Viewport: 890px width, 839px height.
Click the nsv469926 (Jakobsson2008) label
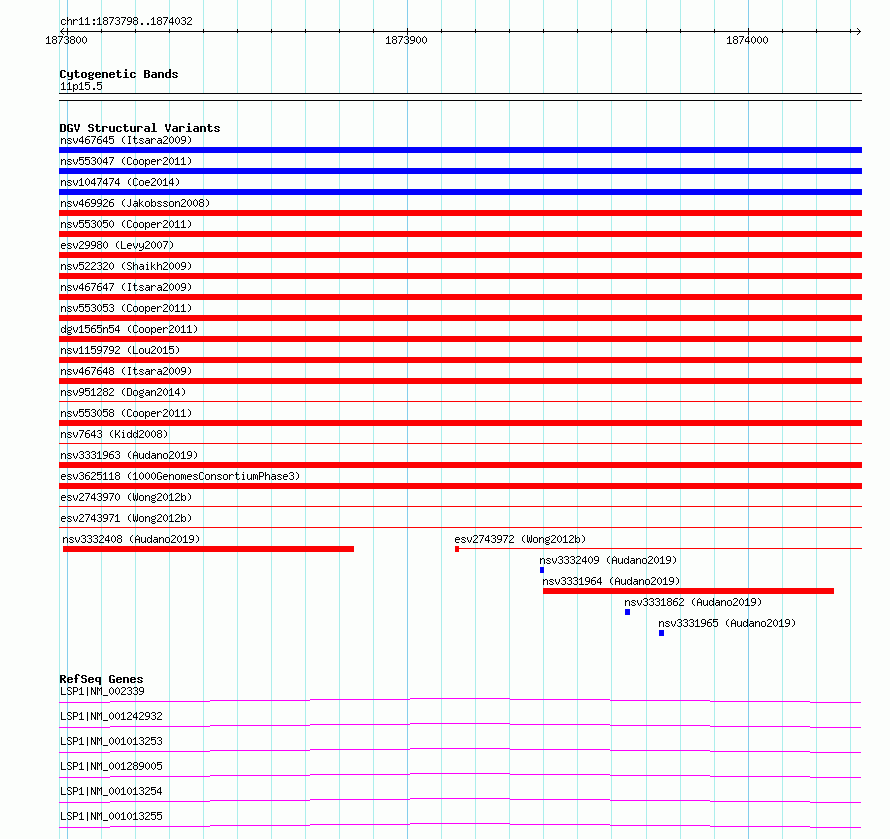pyautogui.click(x=135, y=203)
